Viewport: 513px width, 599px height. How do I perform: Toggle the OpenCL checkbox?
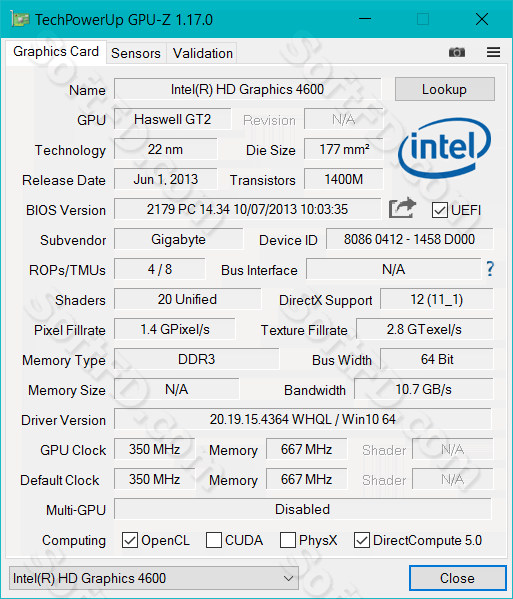pos(130,540)
